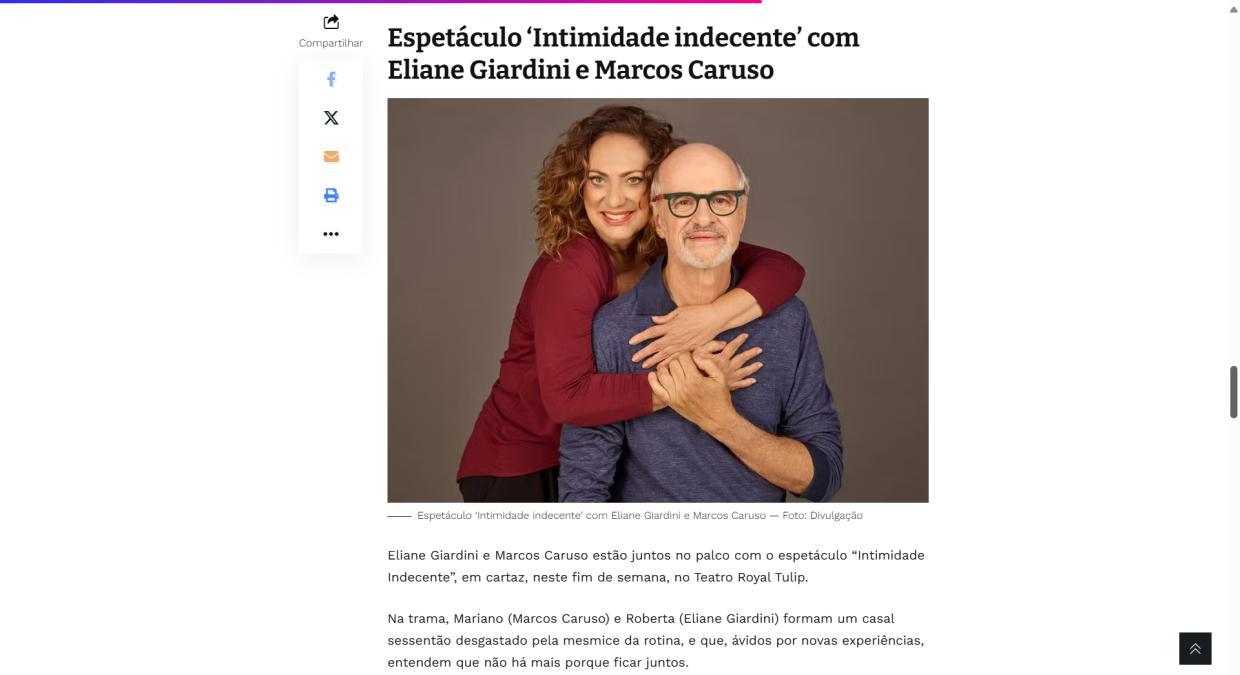
Task: Open the Eliane Giardini and Marcos Caruso photo
Action: pos(658,300)
